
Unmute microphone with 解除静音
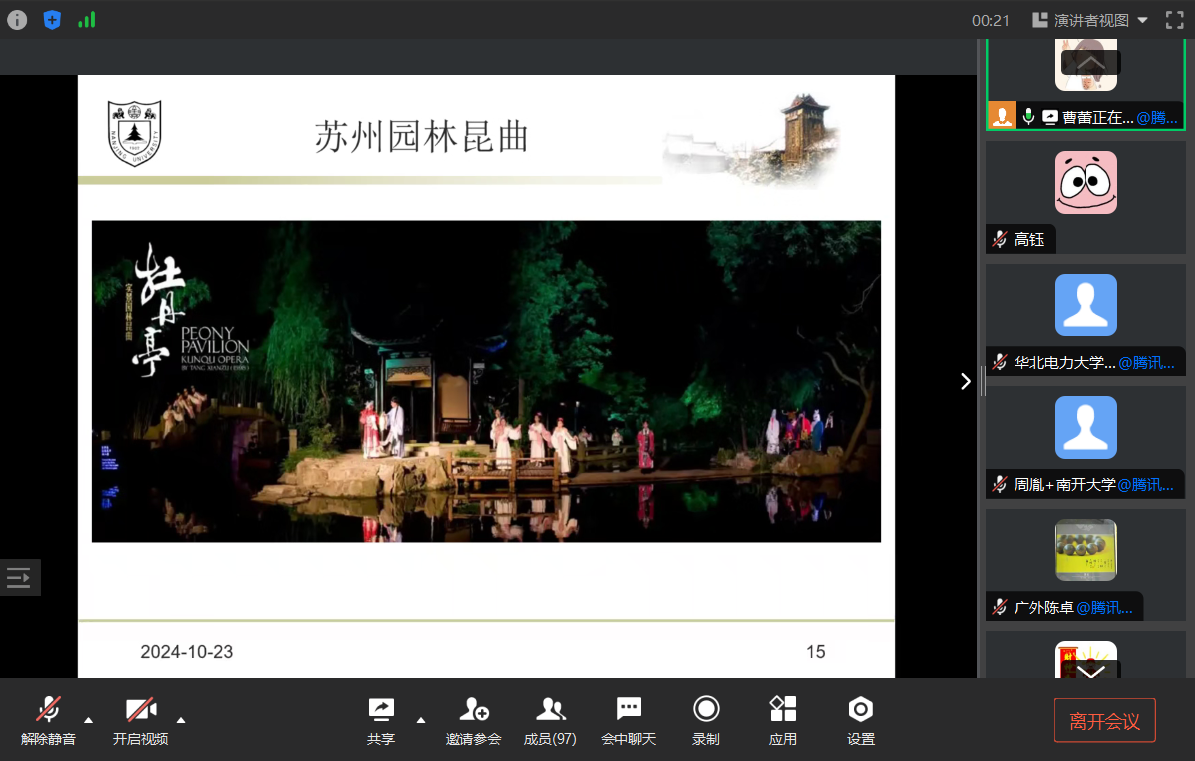click(49, 720)
